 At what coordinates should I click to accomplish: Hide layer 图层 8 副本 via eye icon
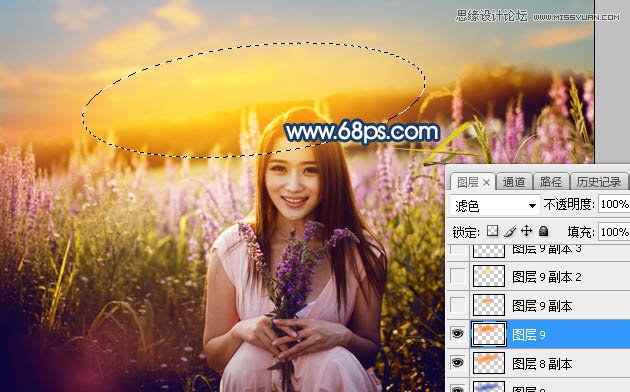pos(458,363)
